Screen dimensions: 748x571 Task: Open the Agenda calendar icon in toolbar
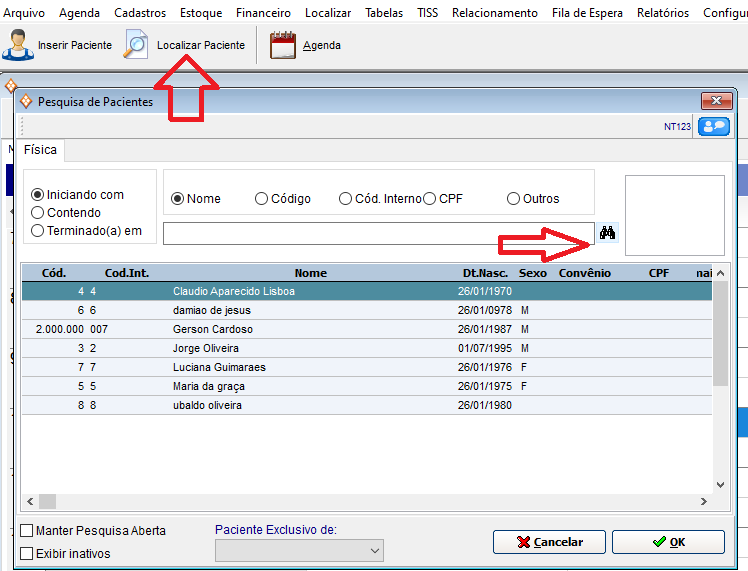[x=283, y=45]
